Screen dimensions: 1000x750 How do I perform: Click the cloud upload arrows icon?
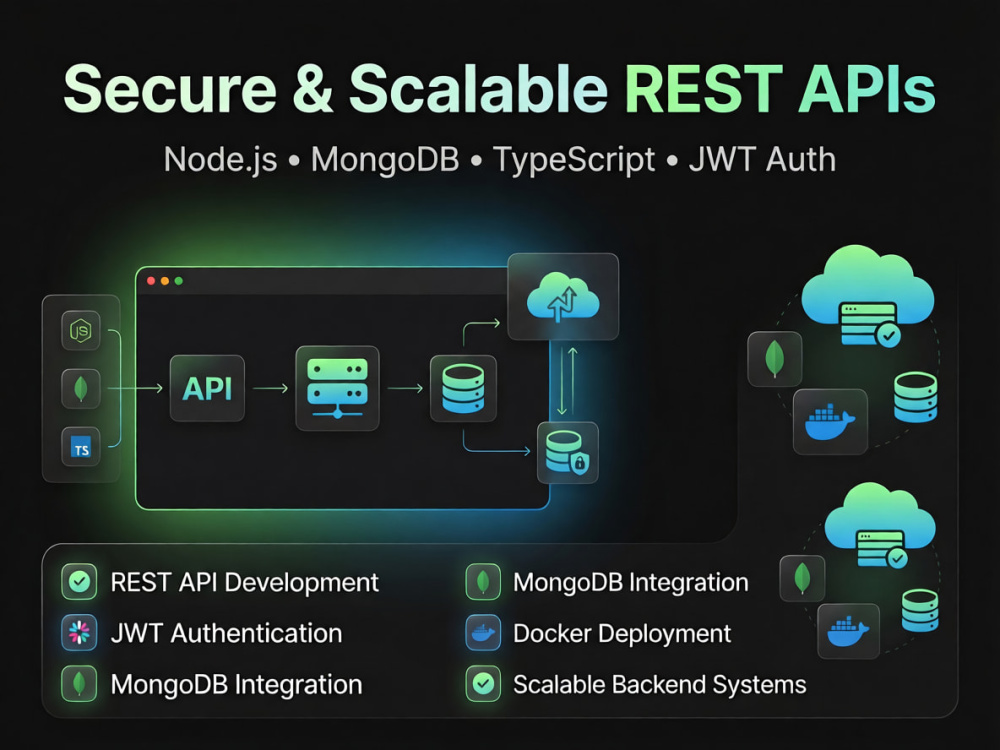[x=563, y=297]
